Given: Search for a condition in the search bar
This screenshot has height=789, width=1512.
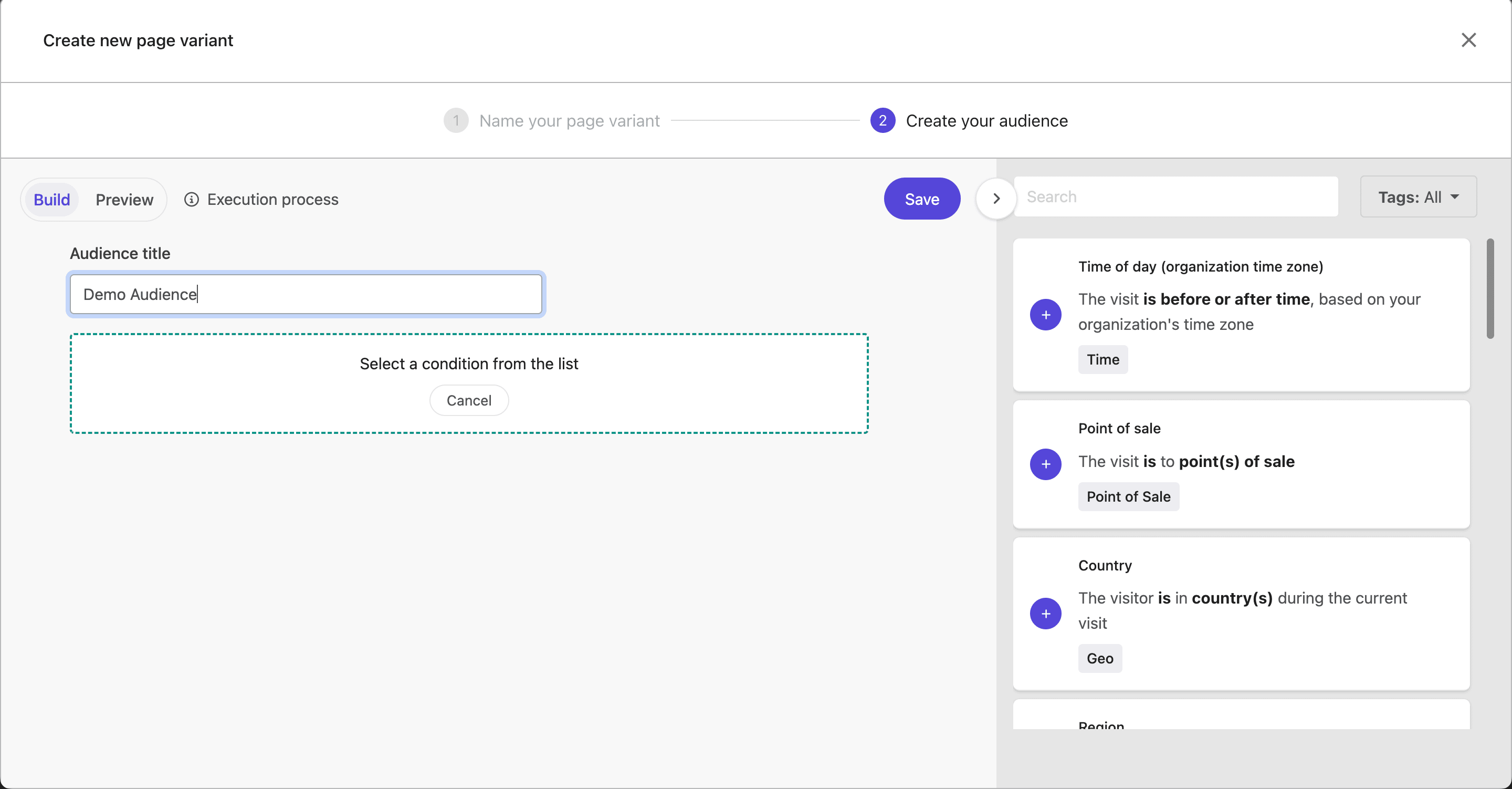Looking at the screenshot, I should coord(1176,196).
